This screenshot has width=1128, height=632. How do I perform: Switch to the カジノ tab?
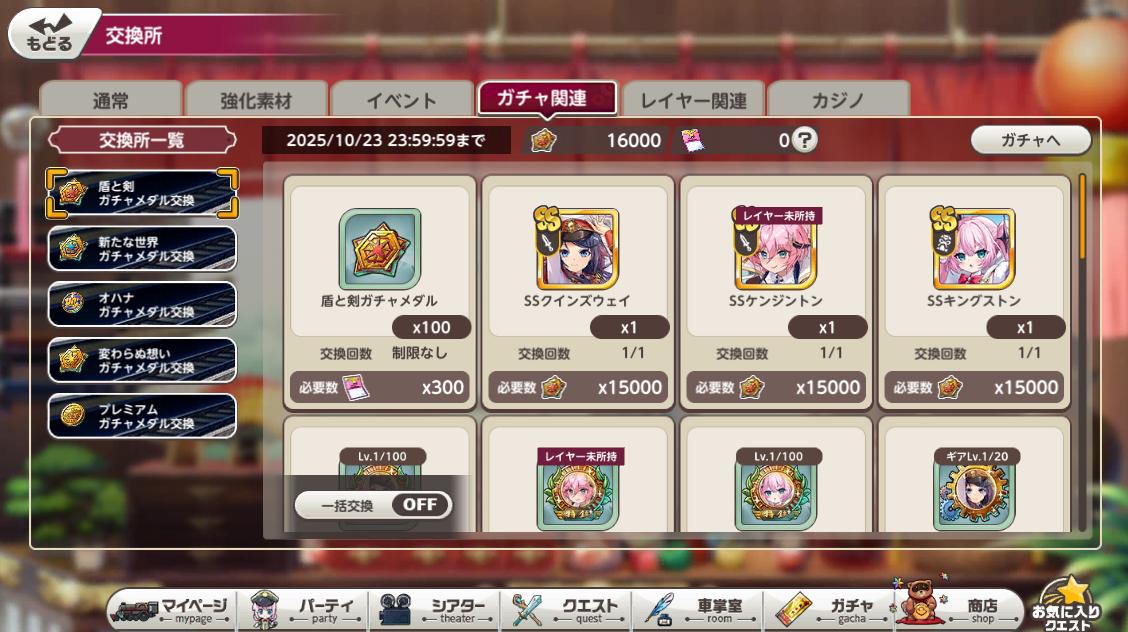pos(838,100)
